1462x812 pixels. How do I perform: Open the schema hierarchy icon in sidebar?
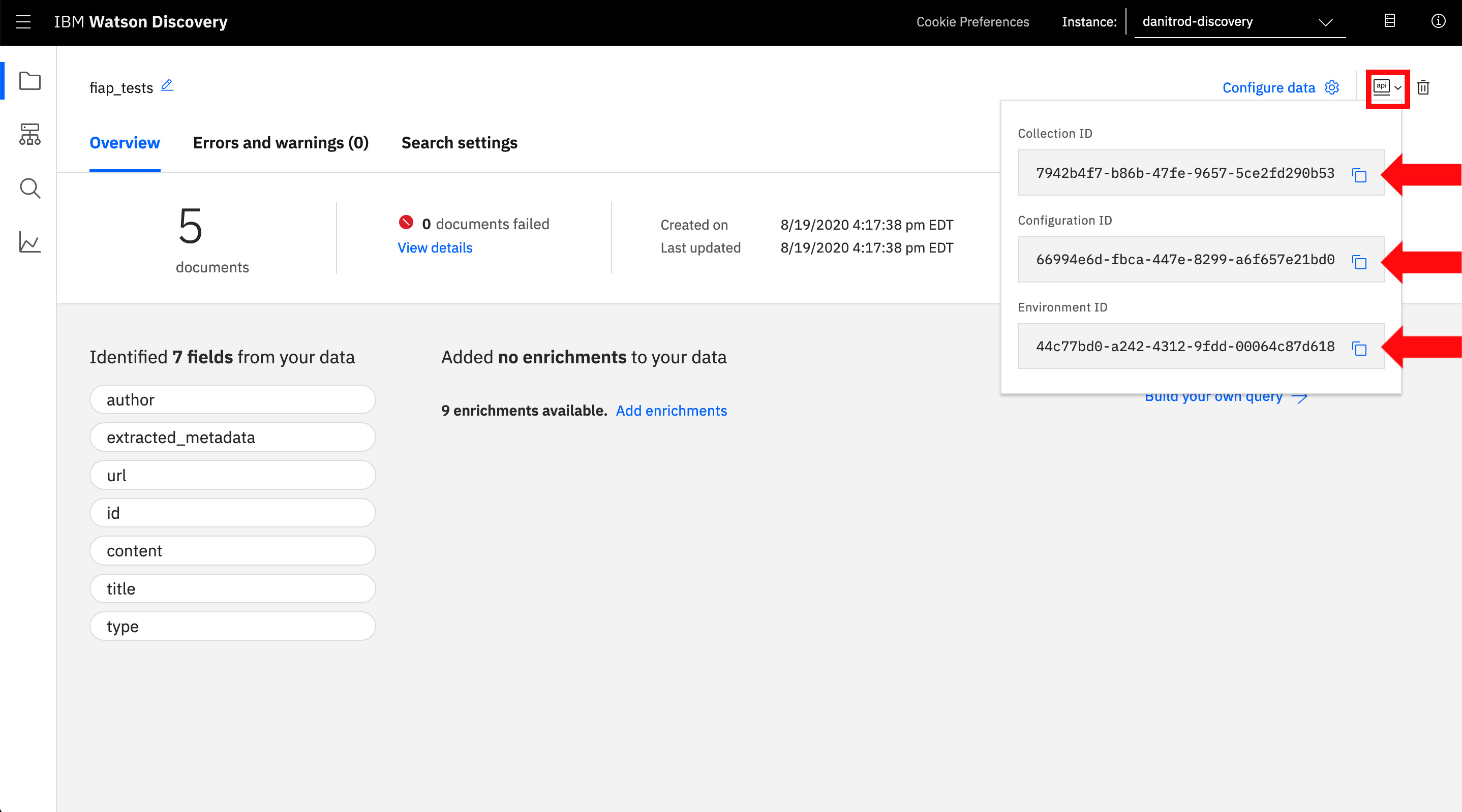coord(29,135)
